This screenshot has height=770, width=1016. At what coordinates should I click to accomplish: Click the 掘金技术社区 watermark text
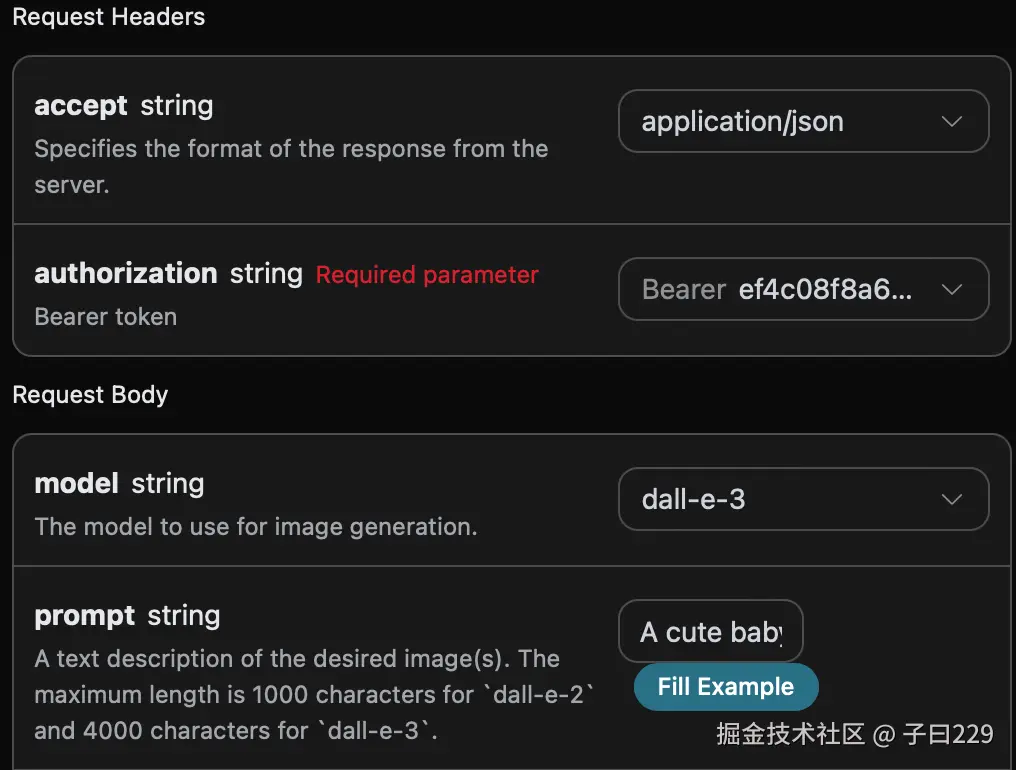[x=790, y=735]
